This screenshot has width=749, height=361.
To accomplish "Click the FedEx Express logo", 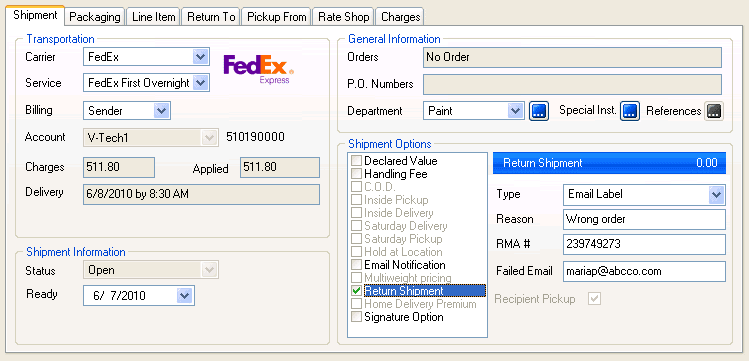I will click(258, 70).
